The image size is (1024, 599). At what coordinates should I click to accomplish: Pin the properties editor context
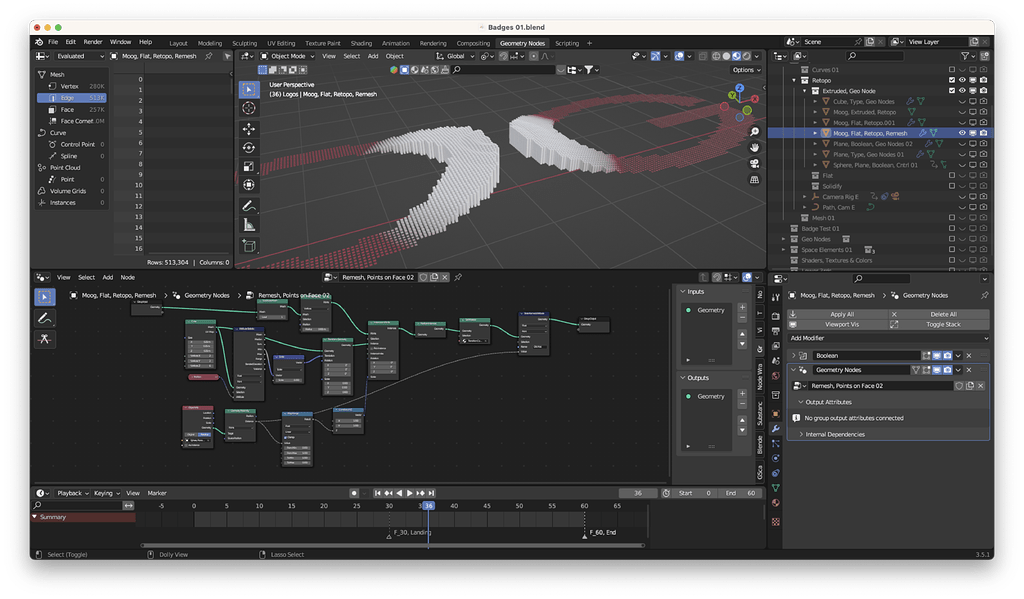pos(984,295)
